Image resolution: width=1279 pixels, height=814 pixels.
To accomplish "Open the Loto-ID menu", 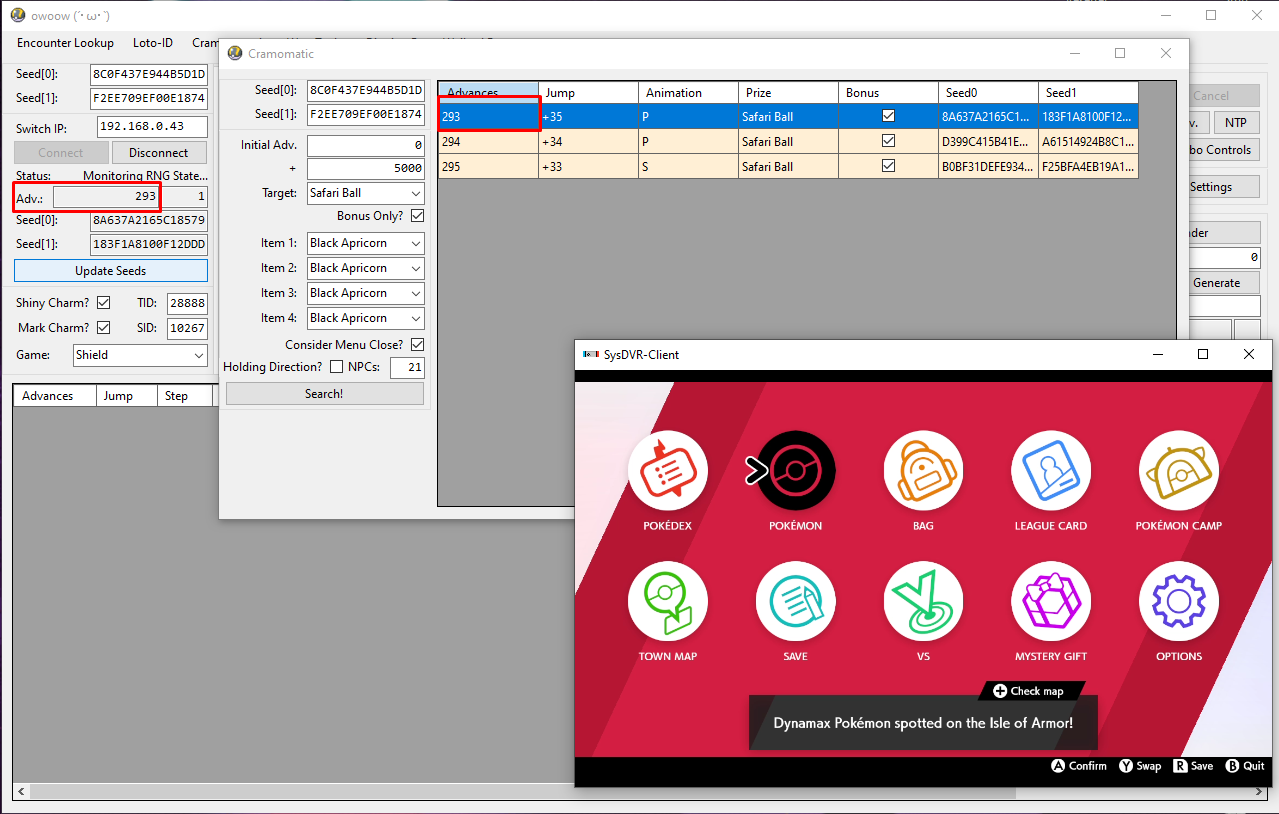I will click(153, 43).
